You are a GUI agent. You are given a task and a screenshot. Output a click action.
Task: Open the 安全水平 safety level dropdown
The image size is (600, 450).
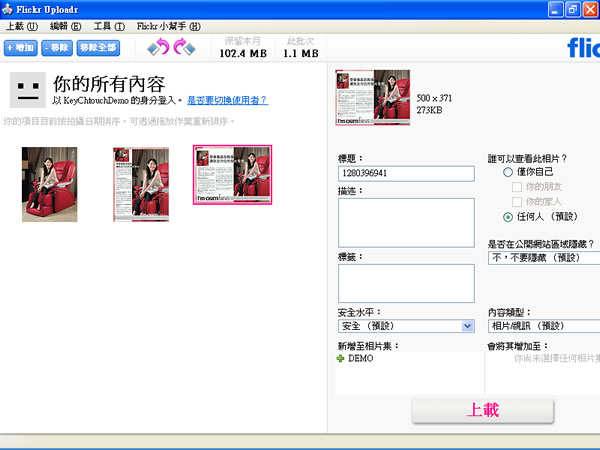[x=467, y=326]
